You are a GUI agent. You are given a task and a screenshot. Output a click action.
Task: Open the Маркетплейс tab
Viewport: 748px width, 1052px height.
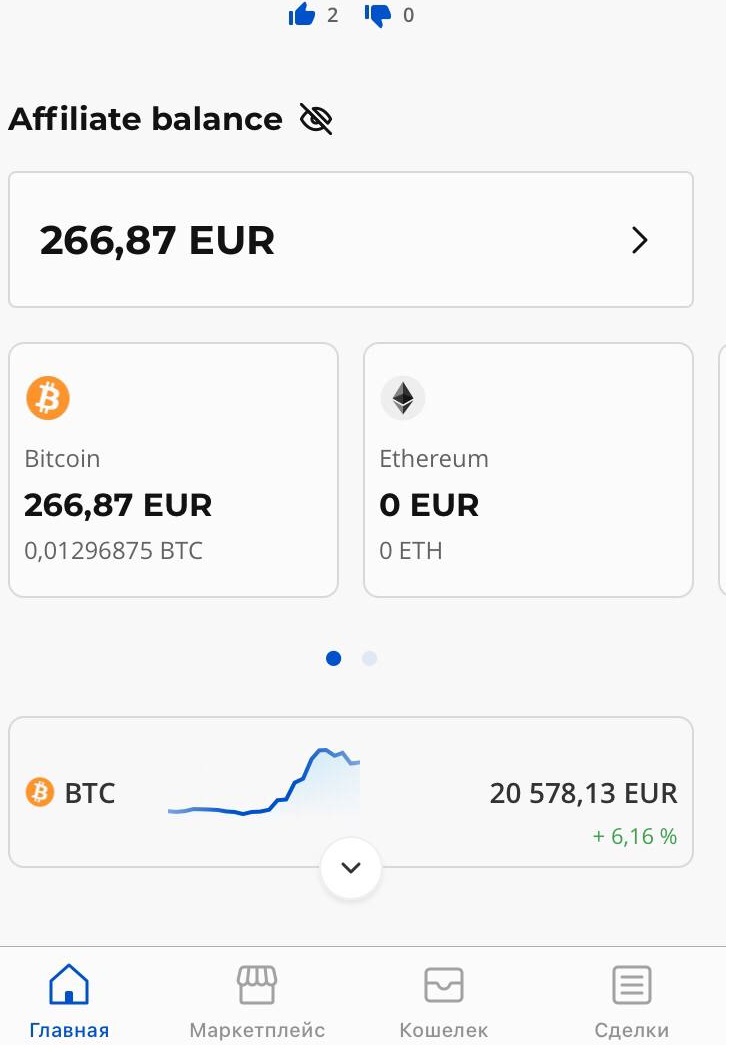257,998
